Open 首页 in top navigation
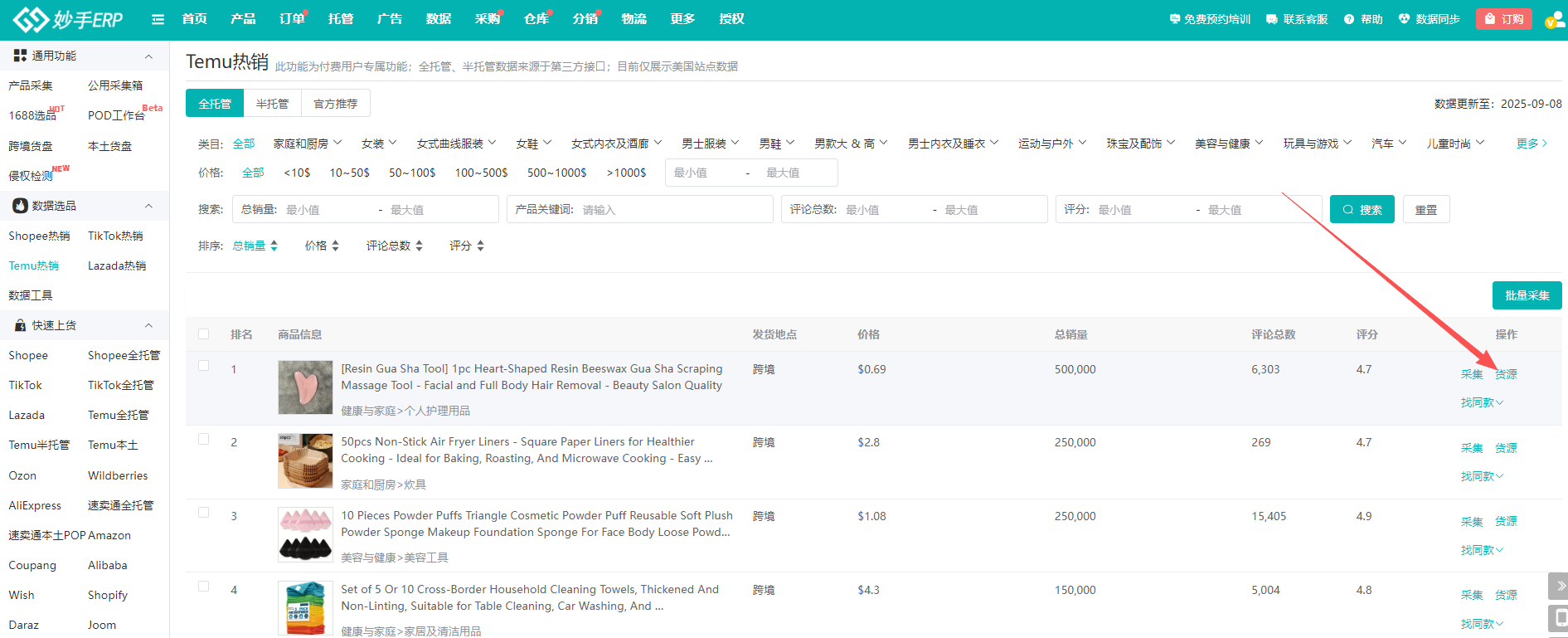The width and height of the screenshot is (1568, 638). 194,19
